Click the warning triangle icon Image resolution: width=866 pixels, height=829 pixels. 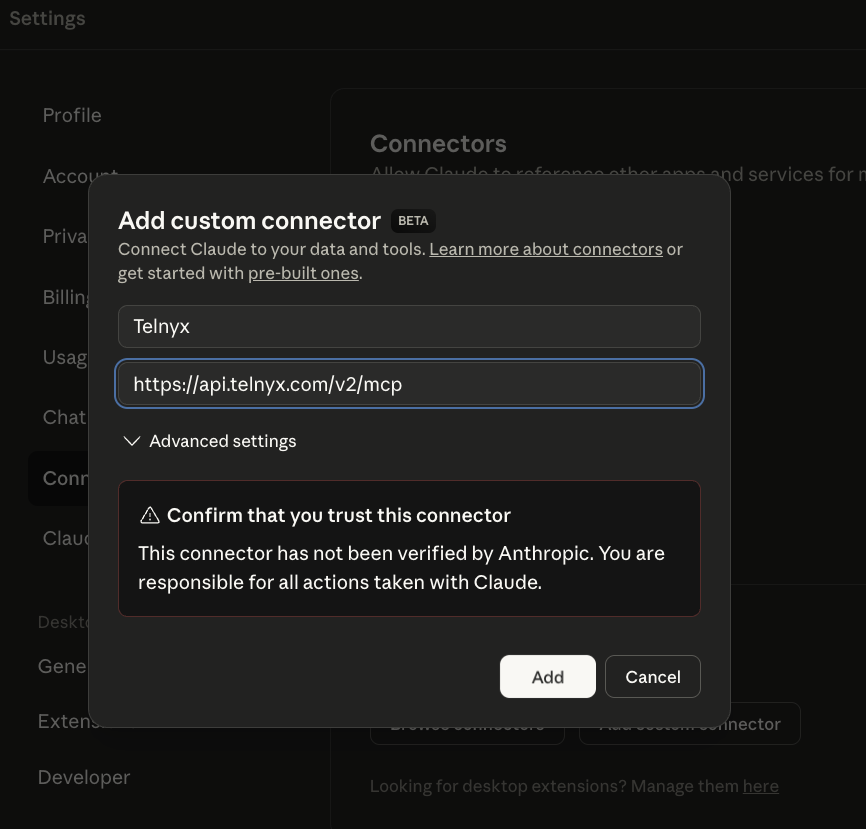point(150,516)
